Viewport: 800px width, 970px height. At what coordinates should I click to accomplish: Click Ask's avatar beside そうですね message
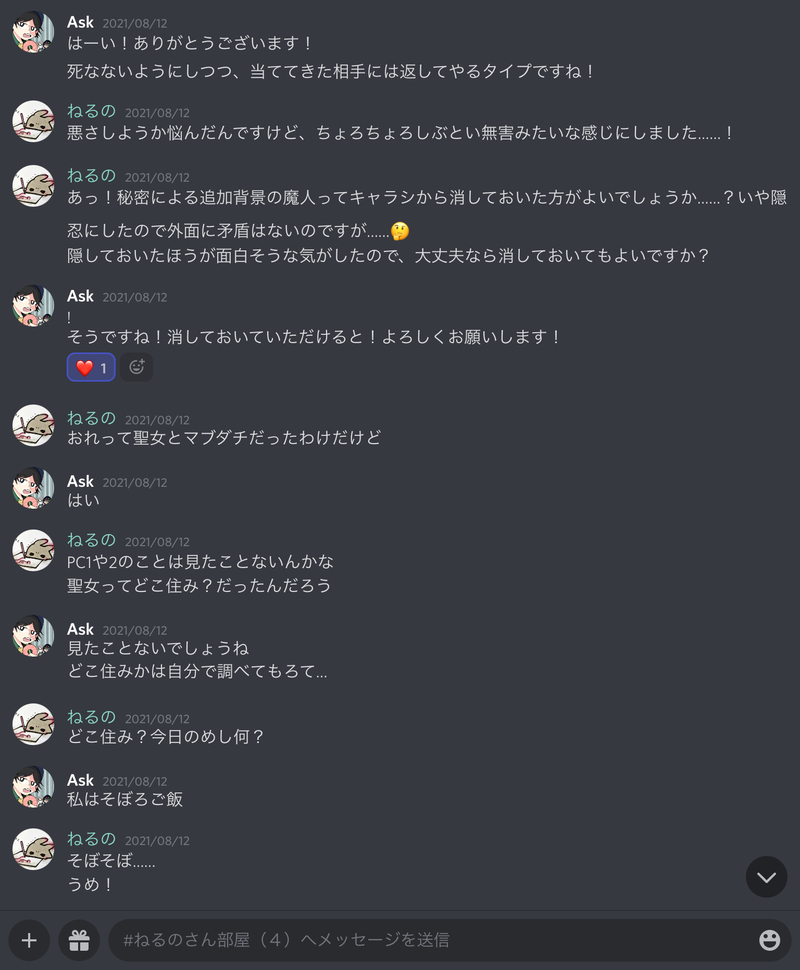point(33,306)
